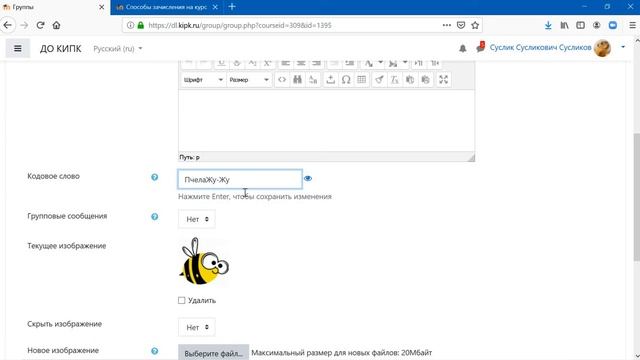Bookmark this page with star icon
Viewport: 640px width, 360px height.
(x=475, y=25)
